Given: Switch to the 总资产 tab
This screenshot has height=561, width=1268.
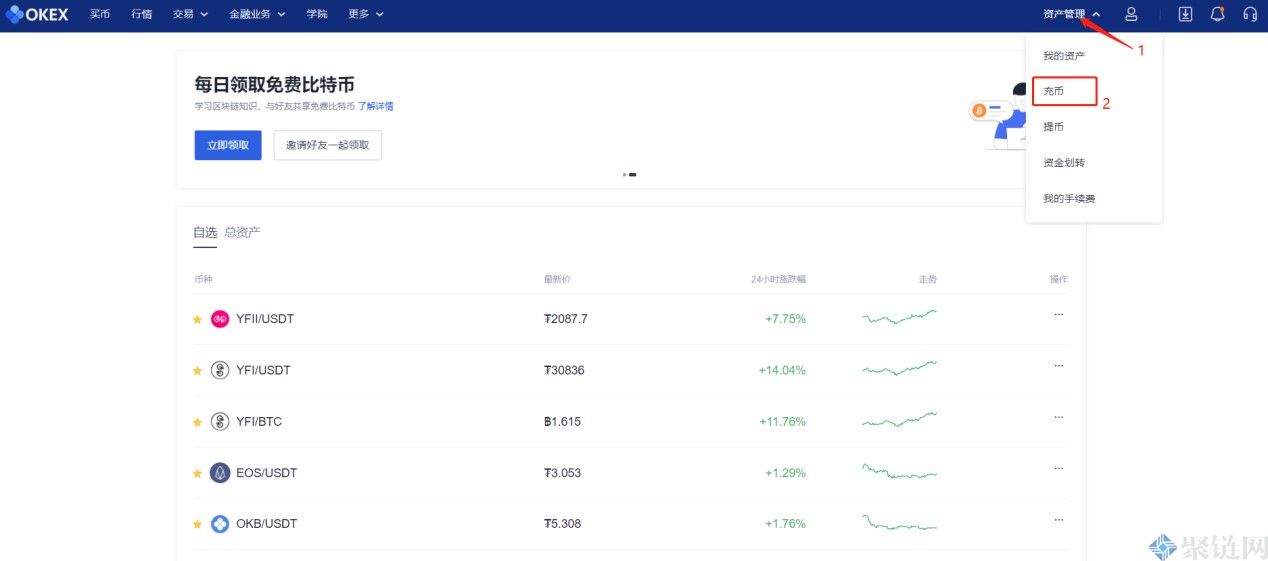Looking at the screenshot, I should pos(242,232).
